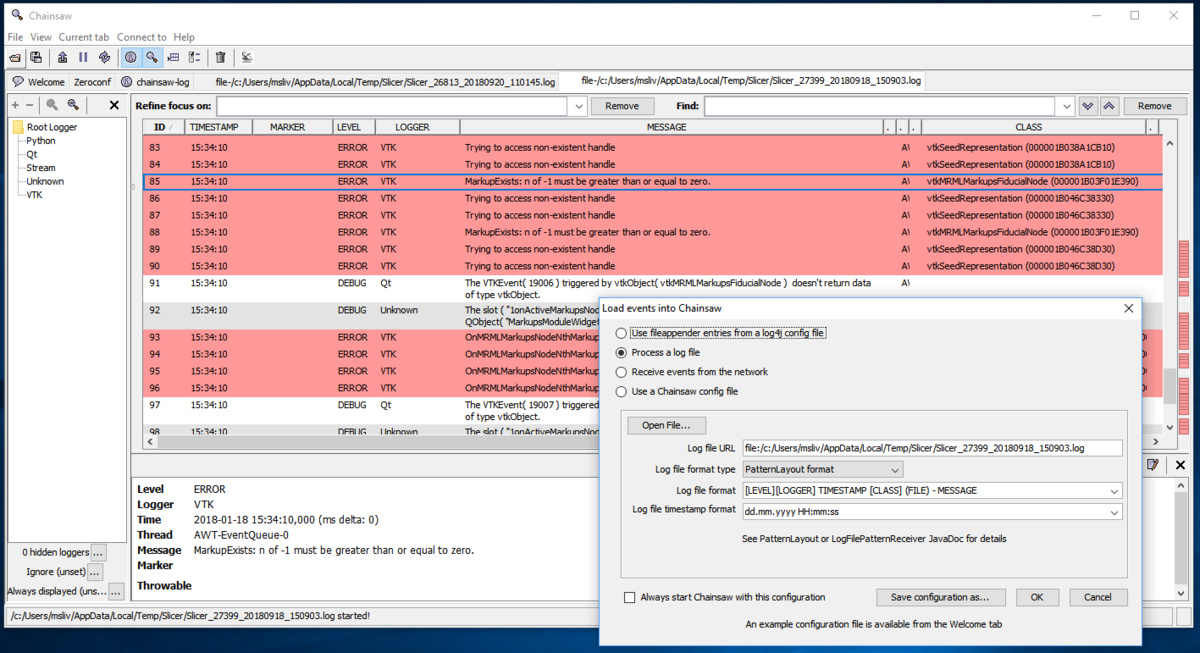1200x653 pixels.
Task: Click the magnifier toolbar icon in main toolbar
Action: click(151, 58)
